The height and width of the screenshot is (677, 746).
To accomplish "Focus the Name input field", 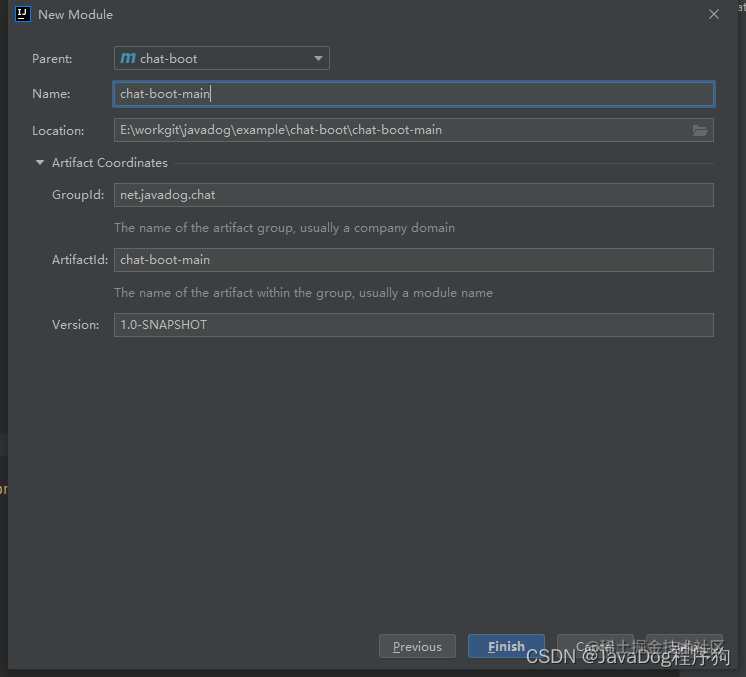I will pyautogui.click(x=414, y=94).
